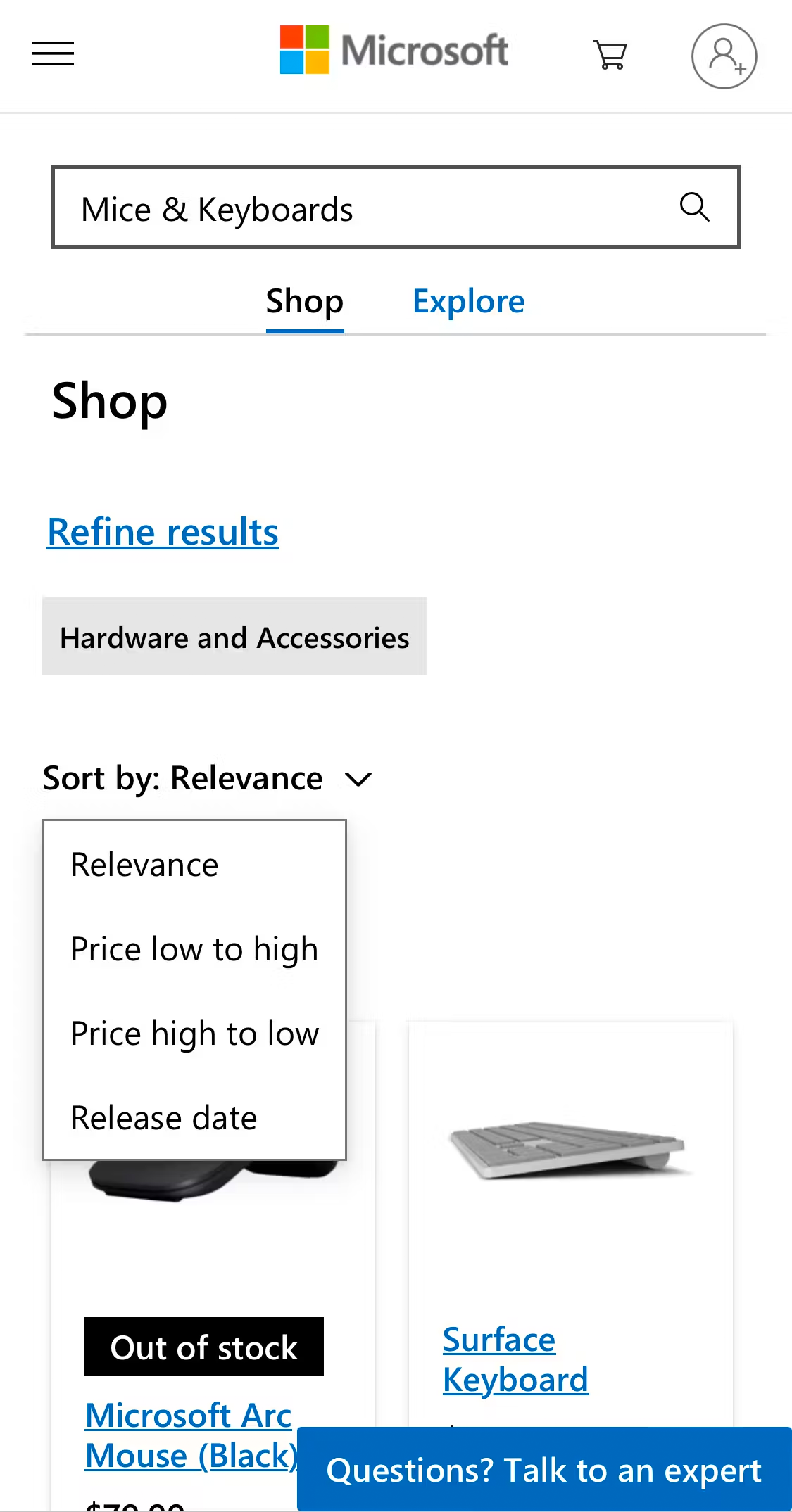The height and width of the screenshot is (1512, 792).
Task: Open the Microsoft Arc Mouse (Black) link
Action: click(x=190, y=1435)
